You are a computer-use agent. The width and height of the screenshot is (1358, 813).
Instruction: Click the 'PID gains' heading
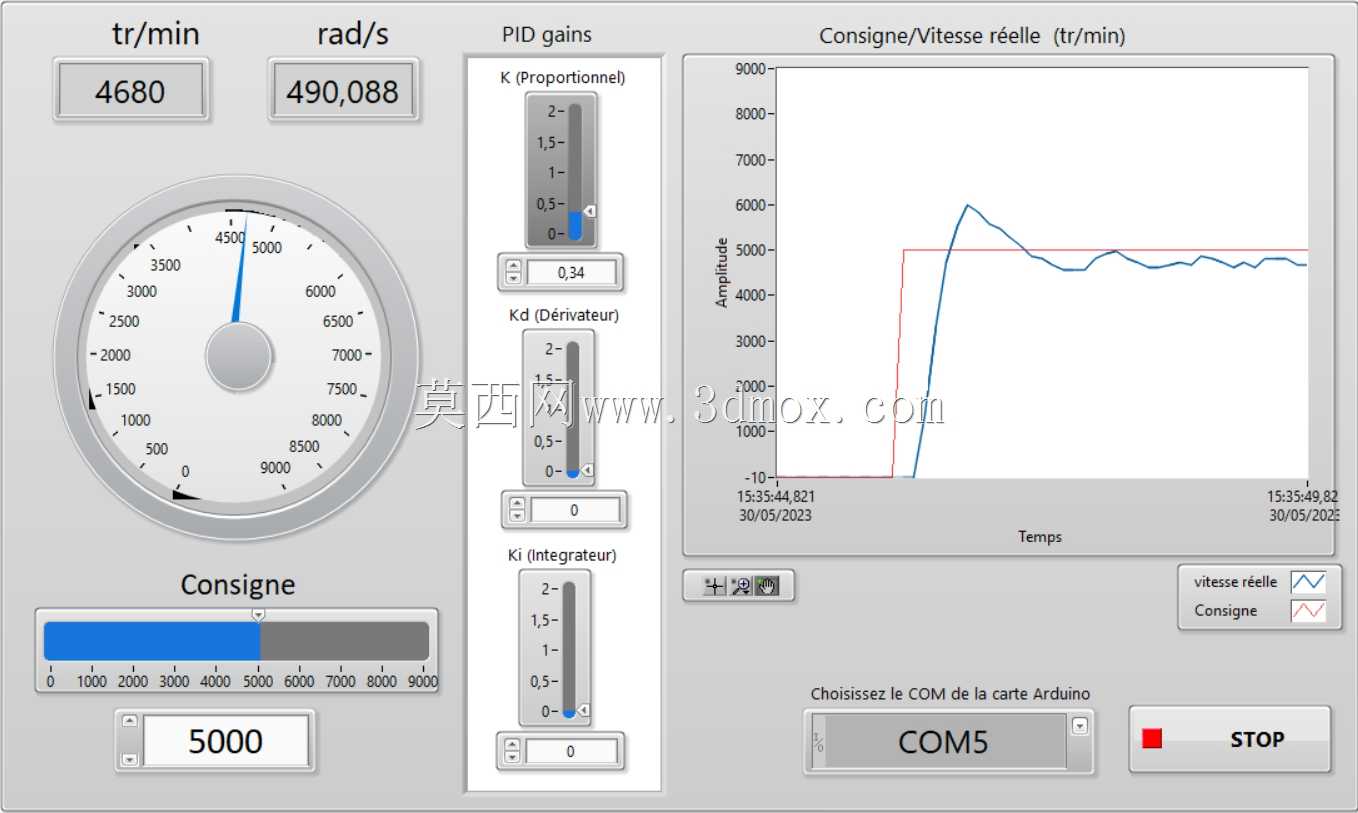click(x=547, y=35)
